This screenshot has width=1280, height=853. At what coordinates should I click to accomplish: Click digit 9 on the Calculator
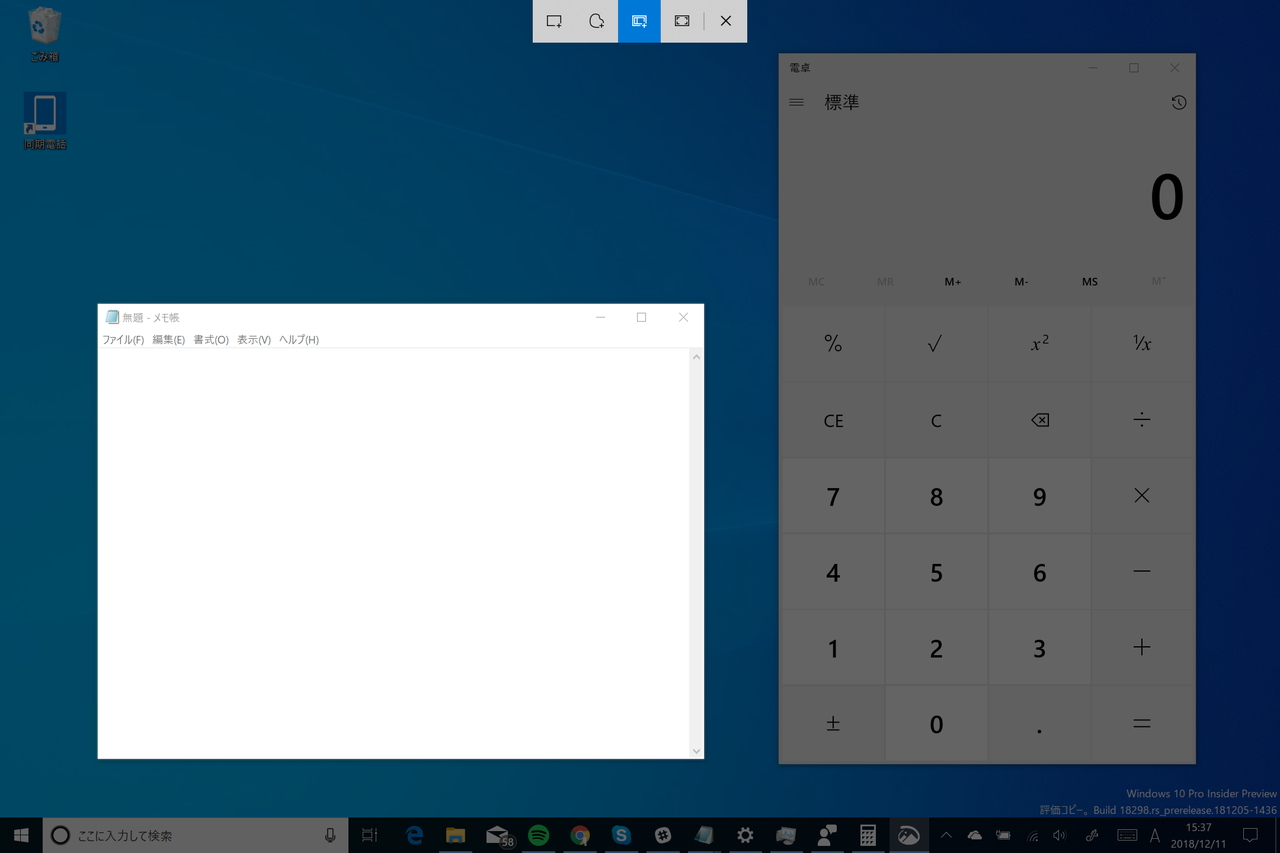pos(1039,496)
